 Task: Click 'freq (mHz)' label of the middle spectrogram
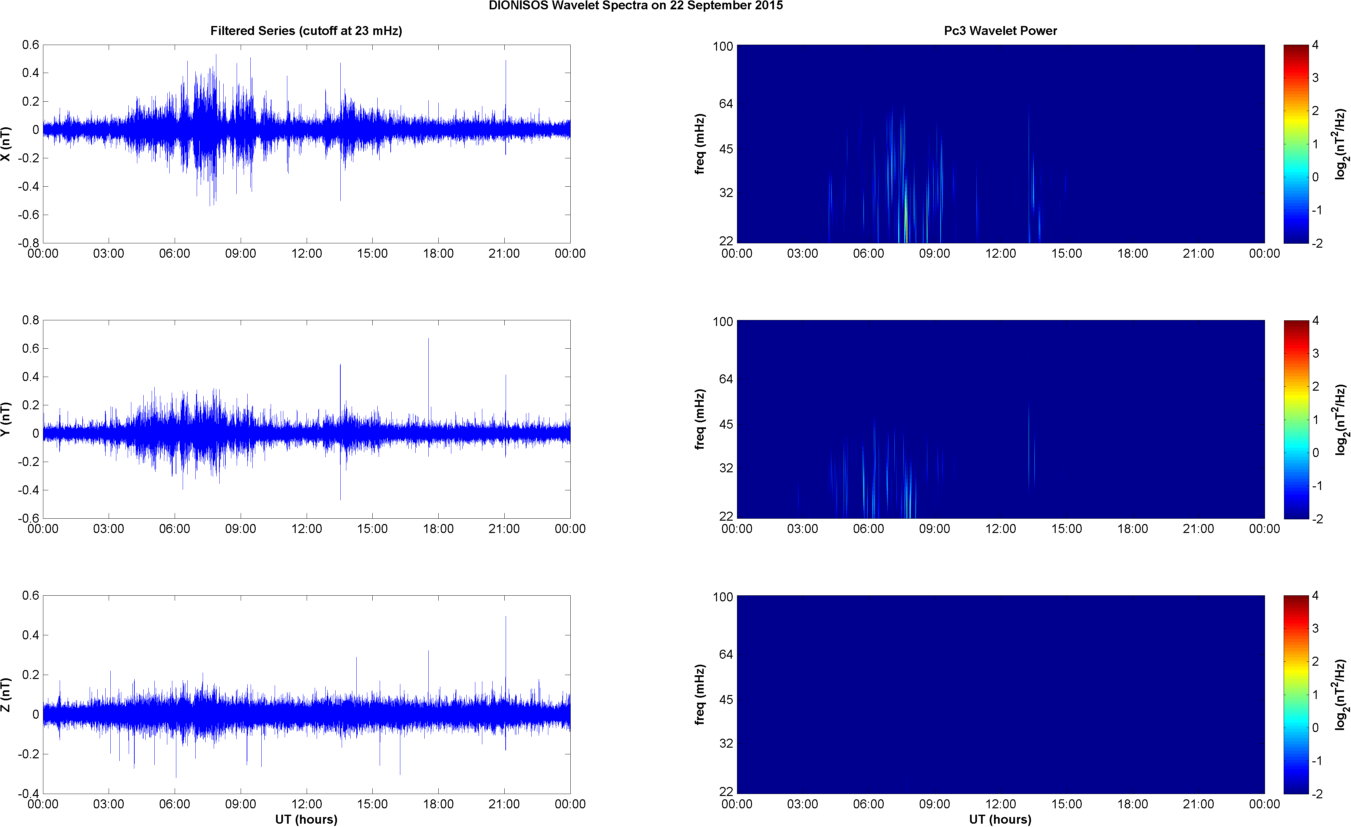(x=702, y=419)
